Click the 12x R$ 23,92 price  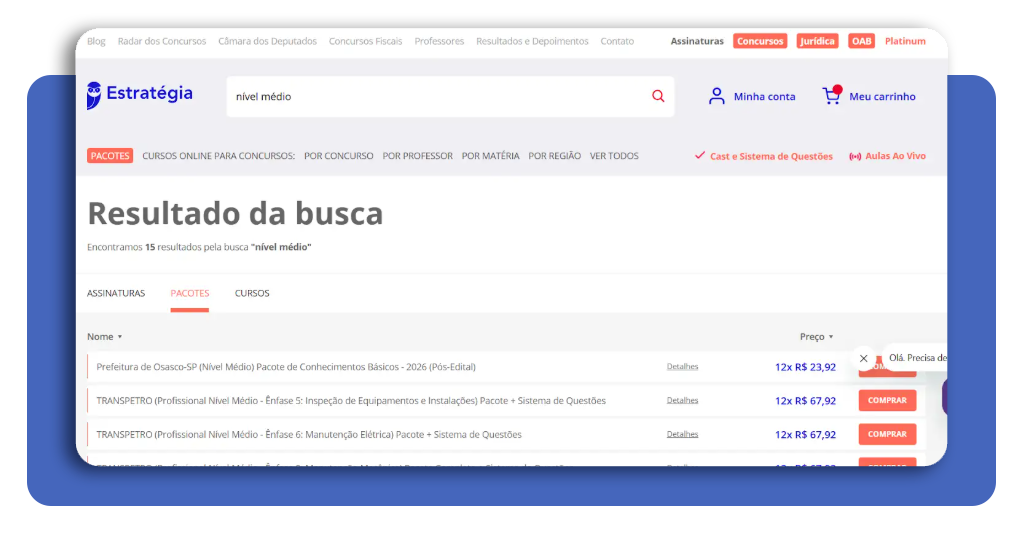[x=805, y=367]
